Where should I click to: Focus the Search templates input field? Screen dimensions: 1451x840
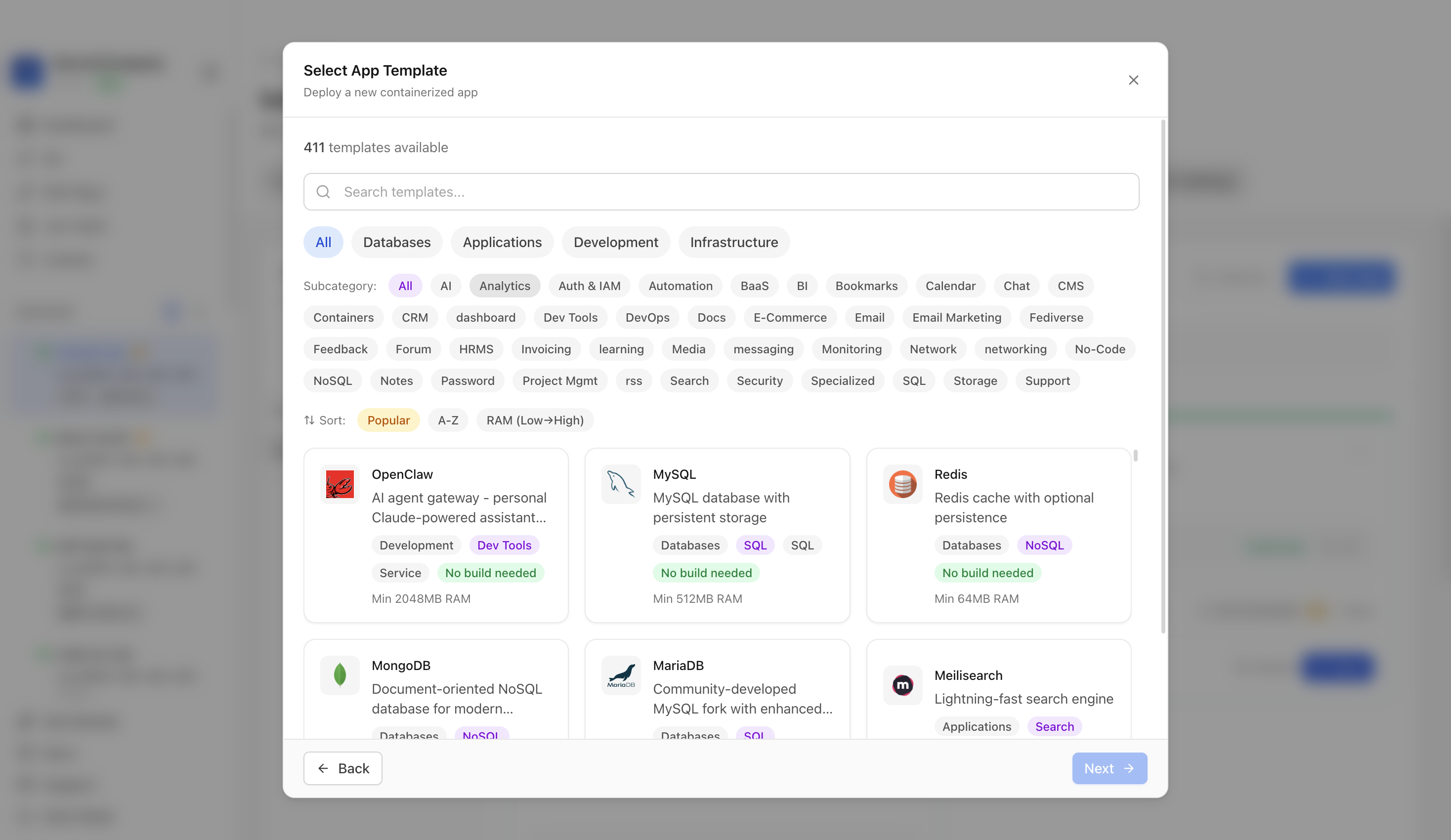click(x=721, y=192)
